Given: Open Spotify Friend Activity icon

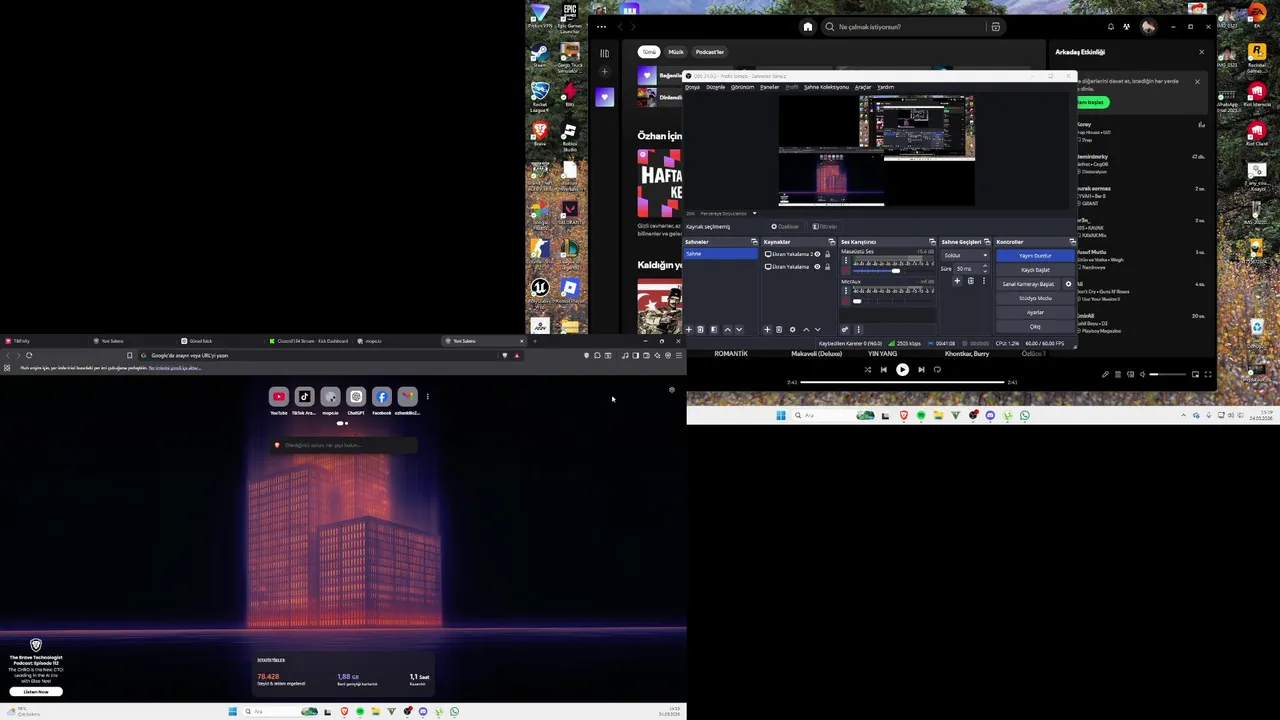Looking at the screenshot, I should pos(1127,27).
